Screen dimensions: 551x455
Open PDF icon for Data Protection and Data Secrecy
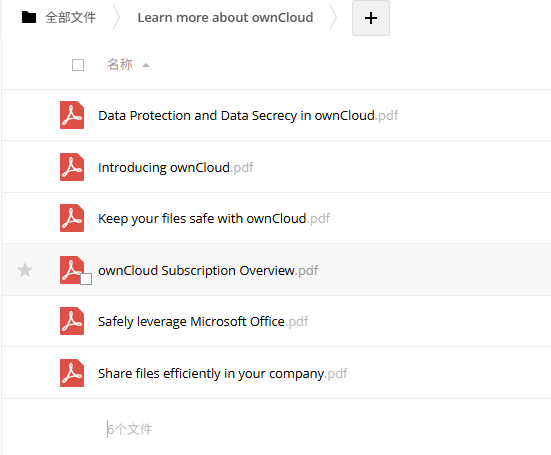click(x=72, y=115)
